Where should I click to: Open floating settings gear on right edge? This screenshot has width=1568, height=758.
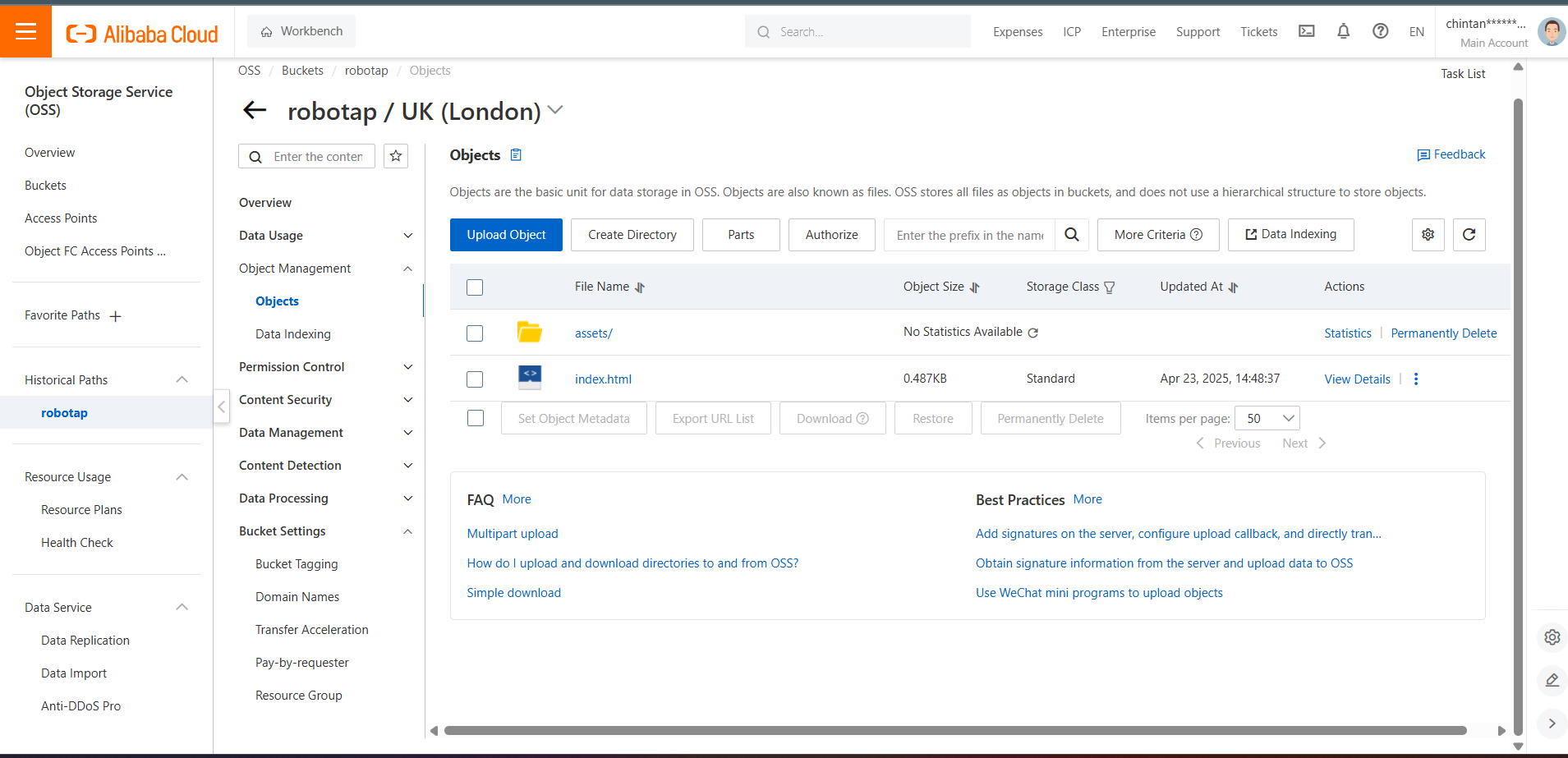pos(1552,637)
